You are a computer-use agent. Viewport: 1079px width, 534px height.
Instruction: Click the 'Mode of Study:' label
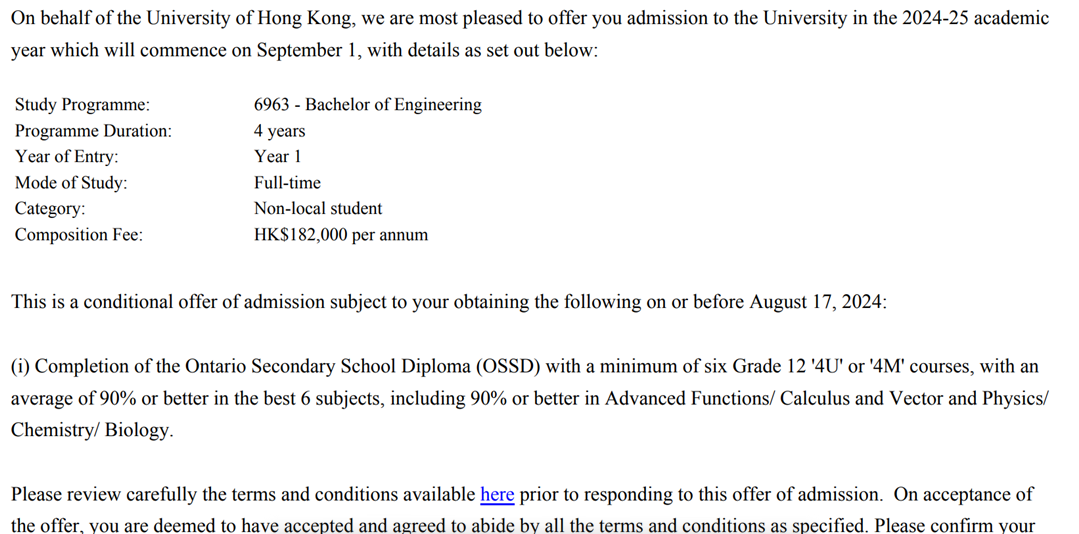pyautogui.click(x=71, y=183)
